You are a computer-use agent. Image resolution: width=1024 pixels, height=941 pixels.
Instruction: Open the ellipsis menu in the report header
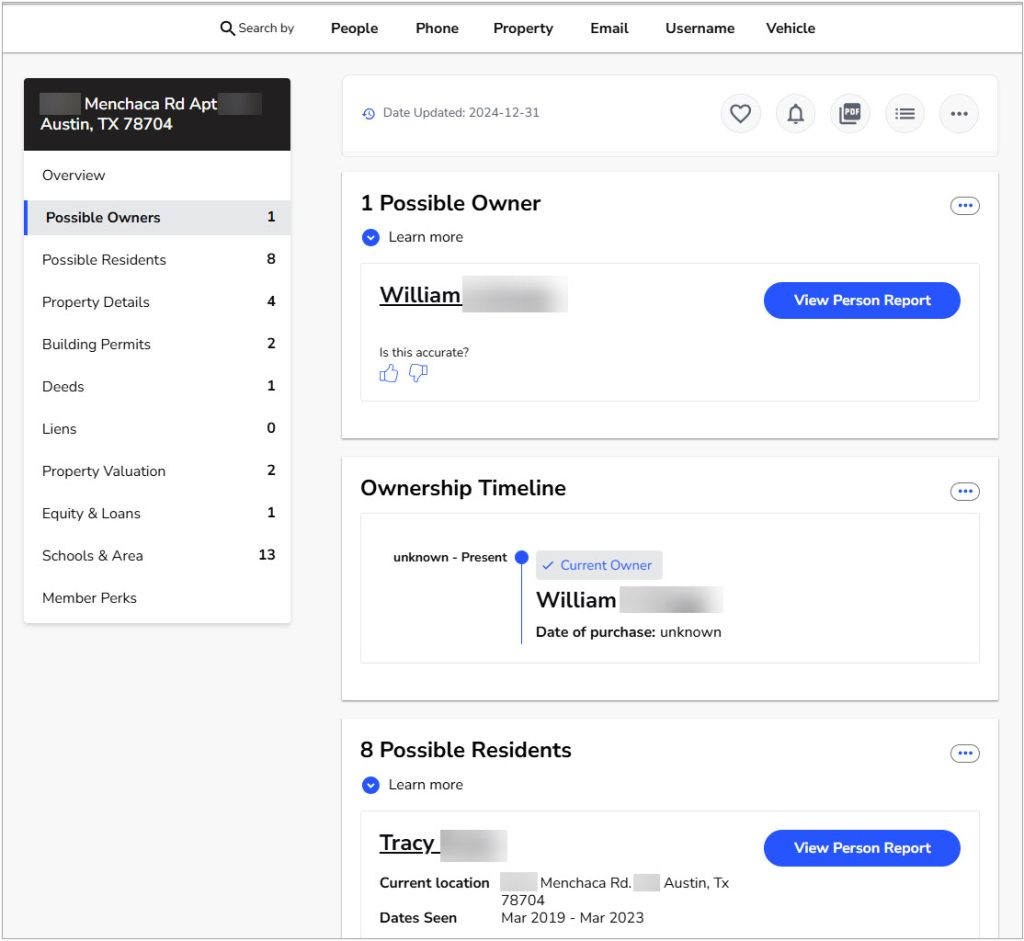point(959,113)
